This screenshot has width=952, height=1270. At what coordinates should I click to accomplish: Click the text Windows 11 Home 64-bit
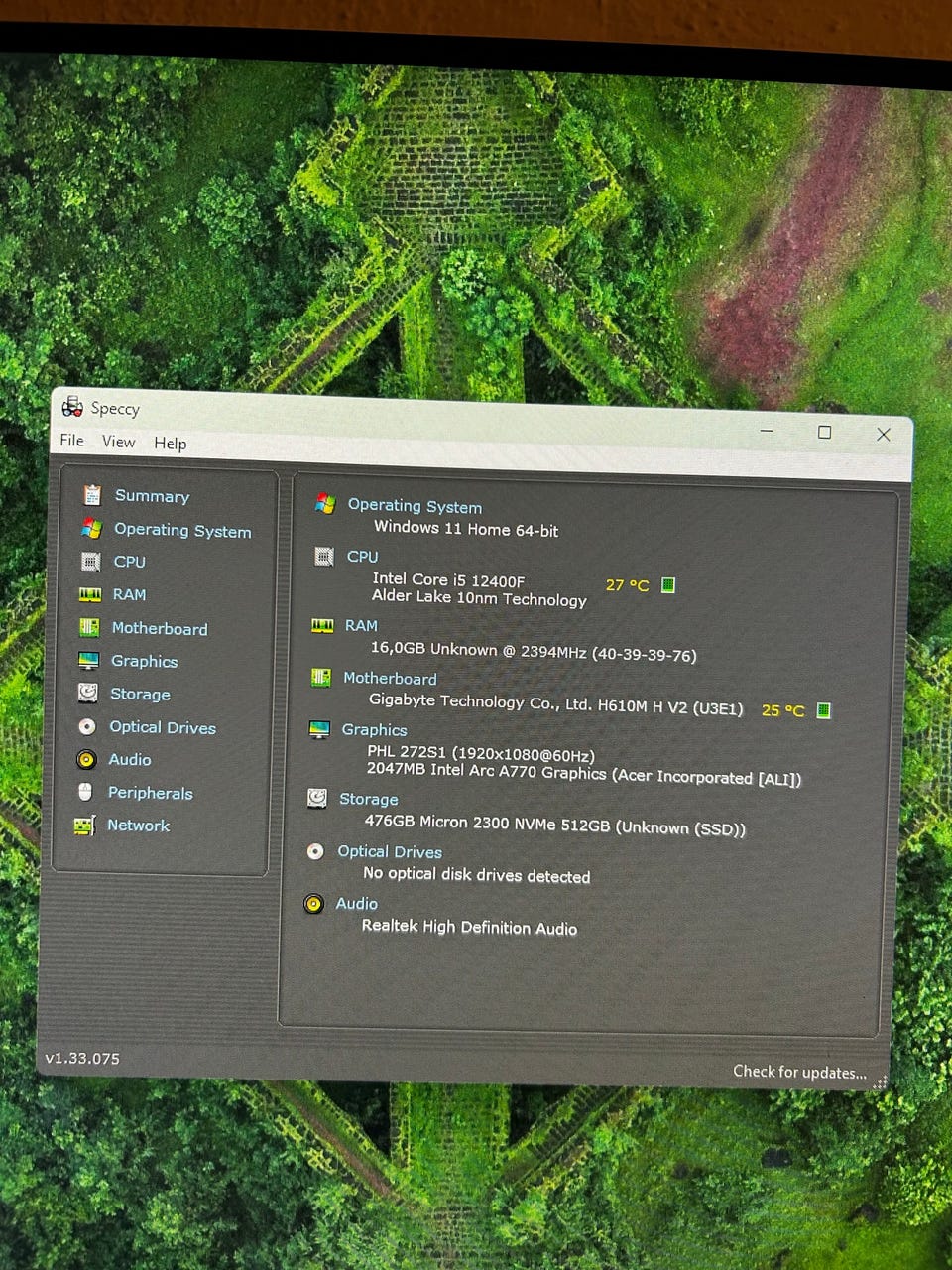point(466,529)
